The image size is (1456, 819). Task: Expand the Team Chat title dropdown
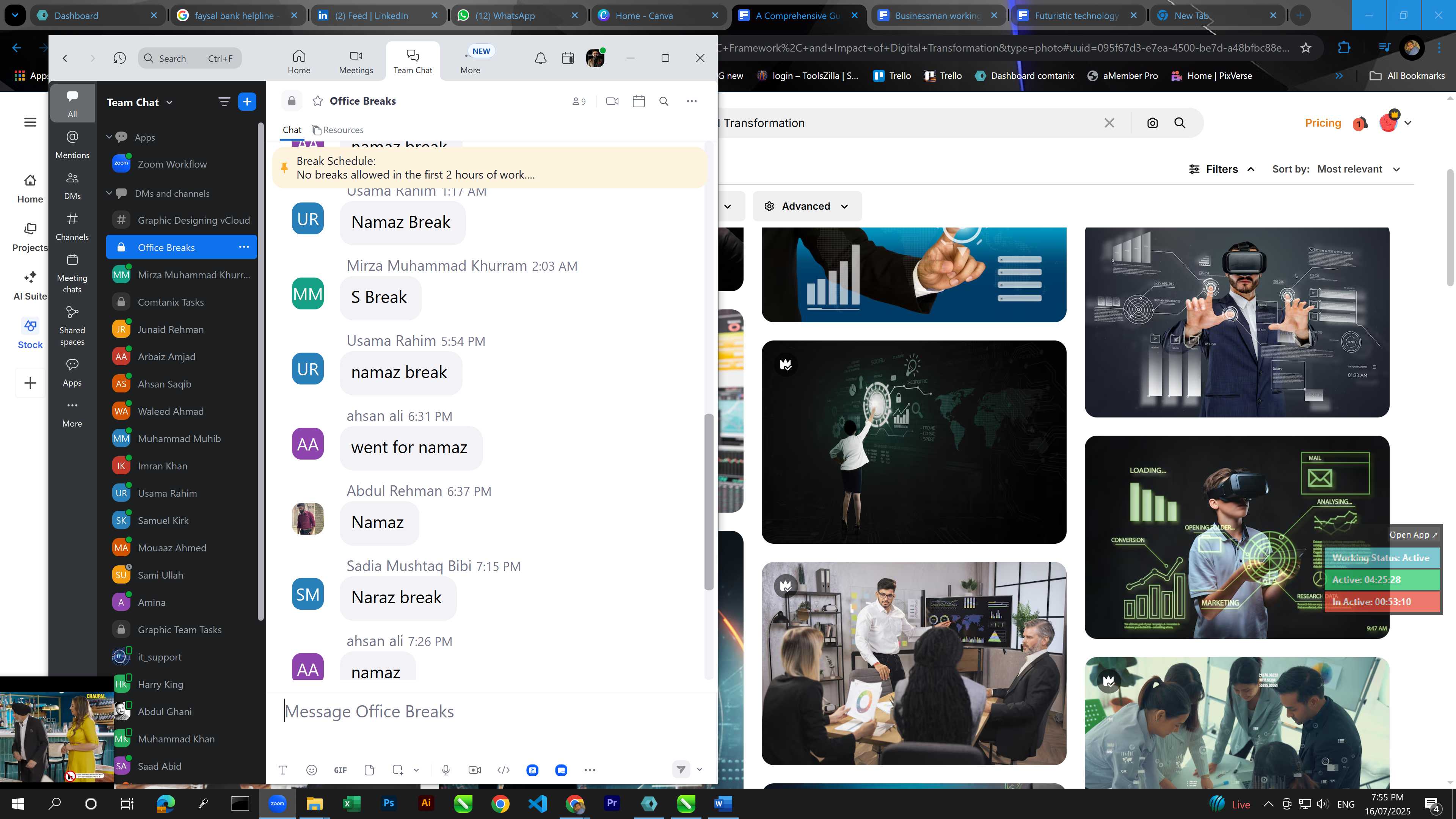point(169,102)
